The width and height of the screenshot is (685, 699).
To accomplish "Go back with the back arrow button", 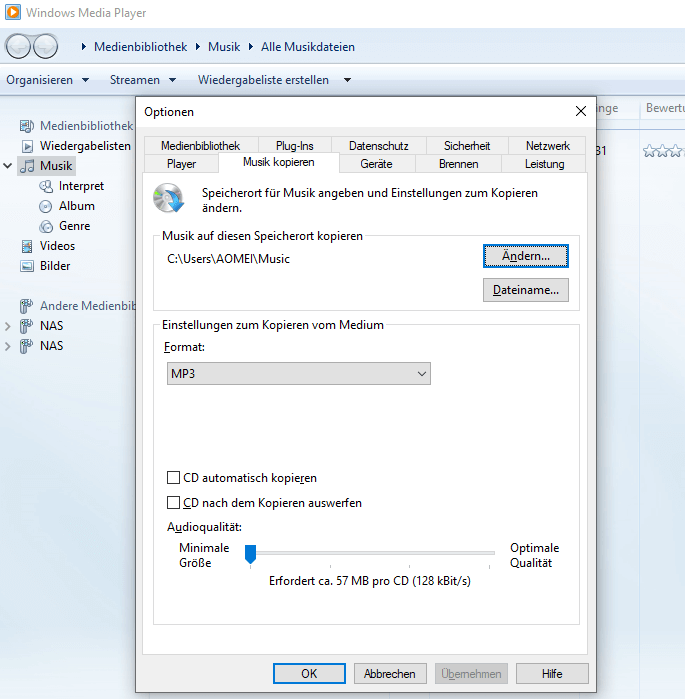I will [18, 46].
